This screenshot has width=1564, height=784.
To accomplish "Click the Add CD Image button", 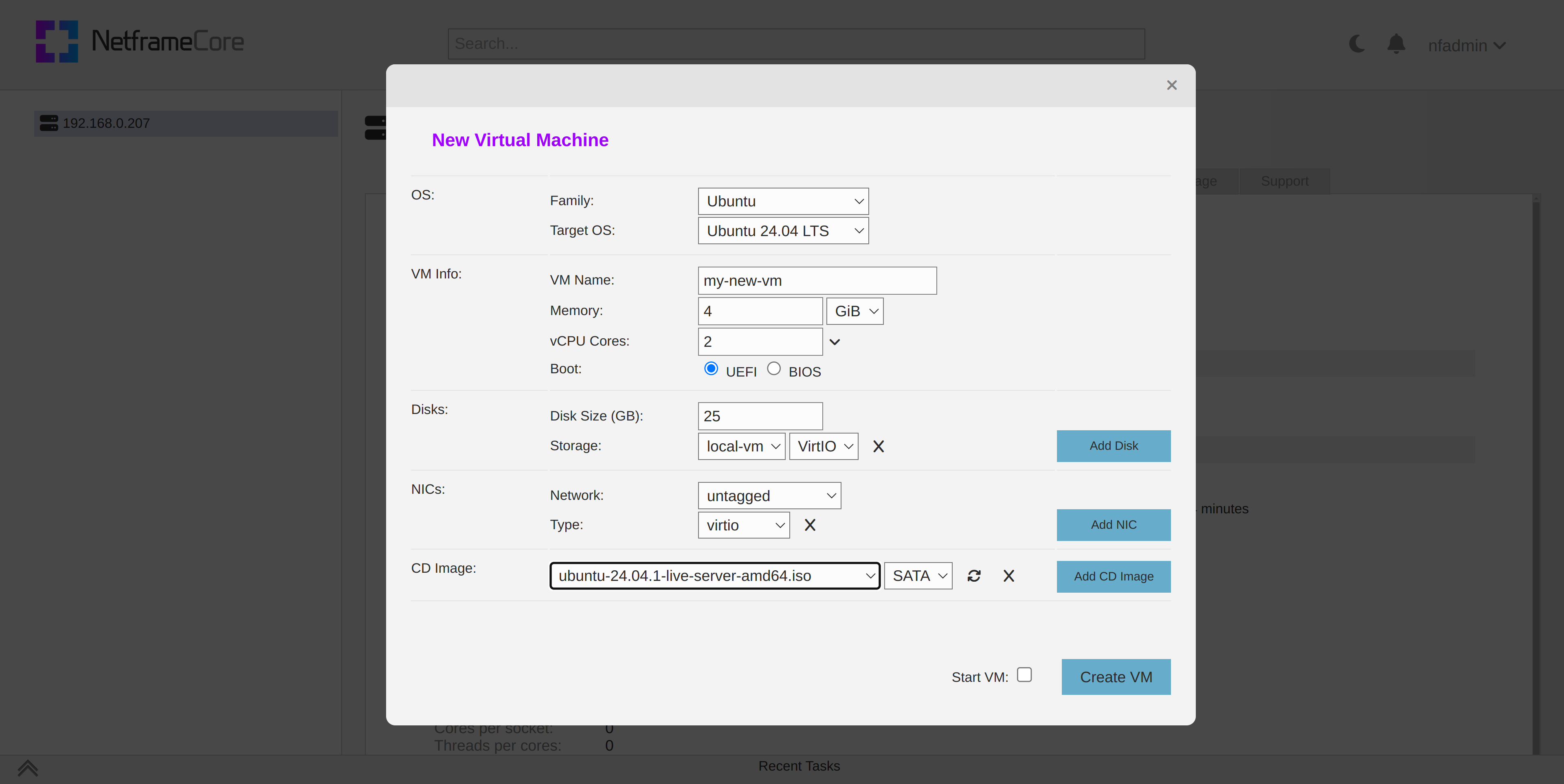I will pos(1114,577).
